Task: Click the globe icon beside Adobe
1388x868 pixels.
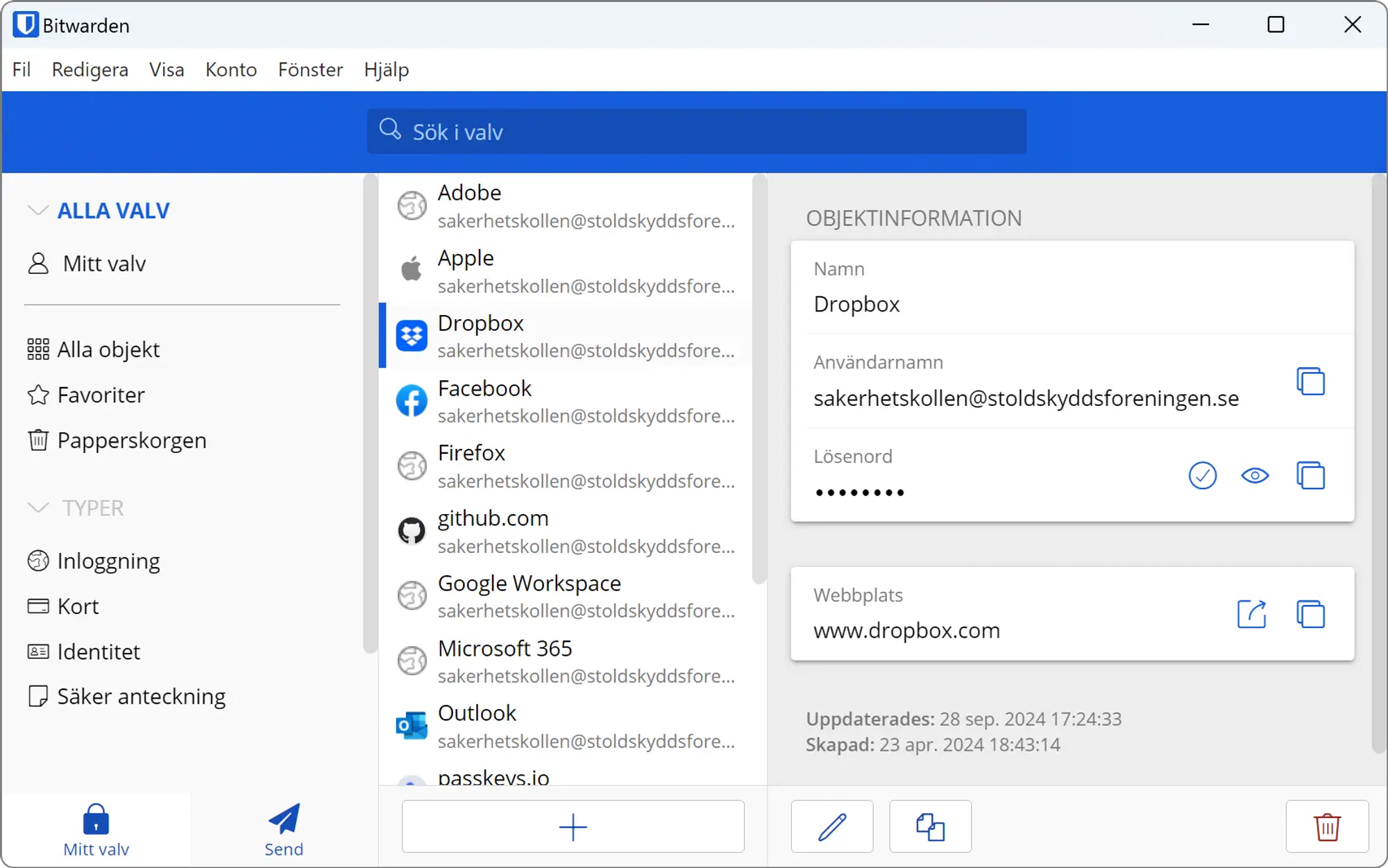Action: pos(412,205)
